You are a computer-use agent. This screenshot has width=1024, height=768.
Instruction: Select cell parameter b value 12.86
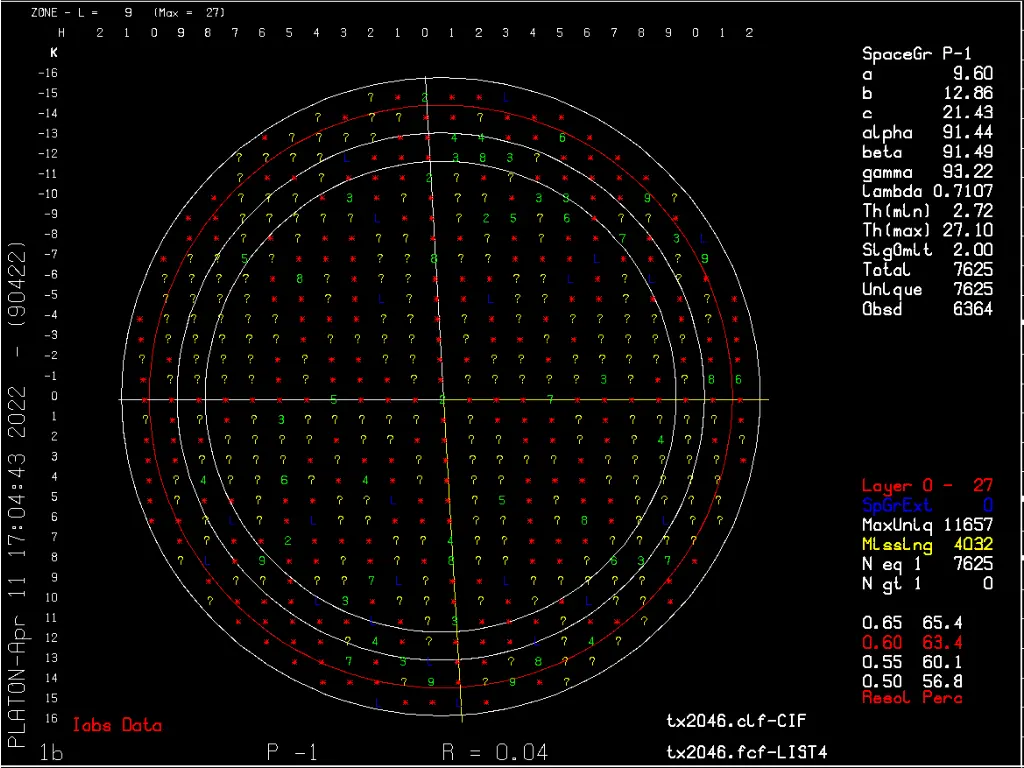click(x=968, y=93)
